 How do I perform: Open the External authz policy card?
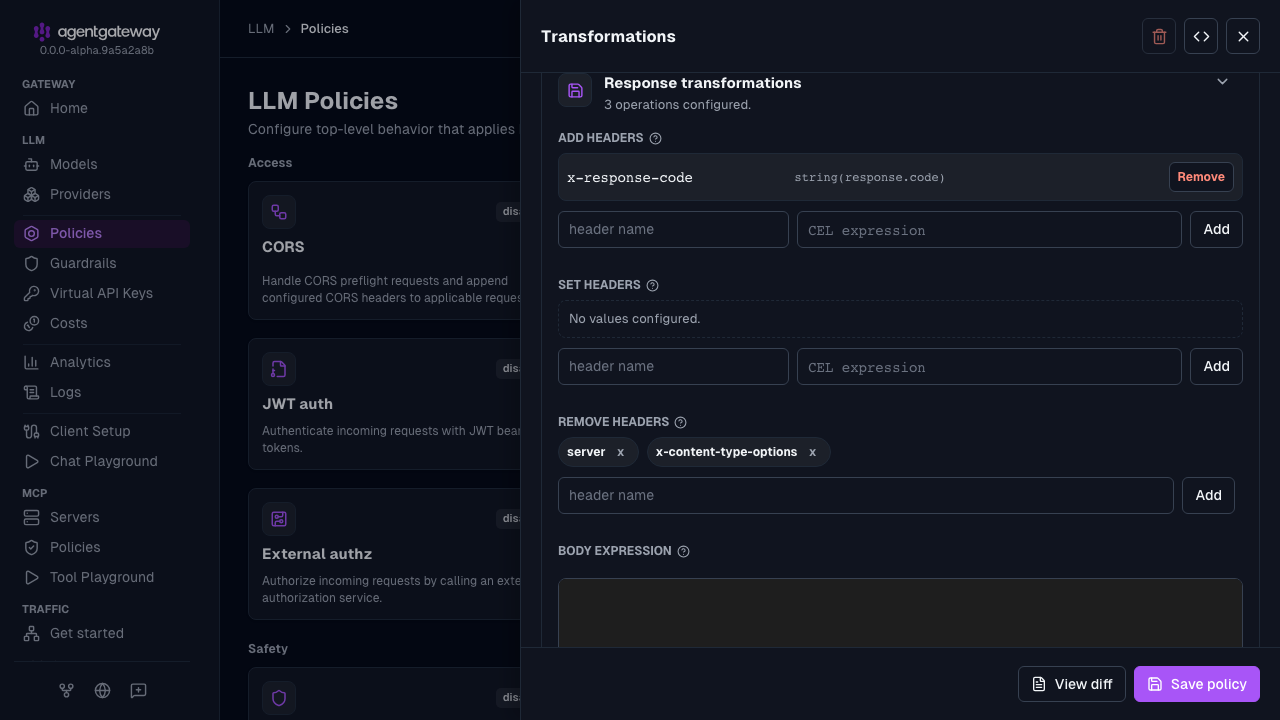click(384, 554)
